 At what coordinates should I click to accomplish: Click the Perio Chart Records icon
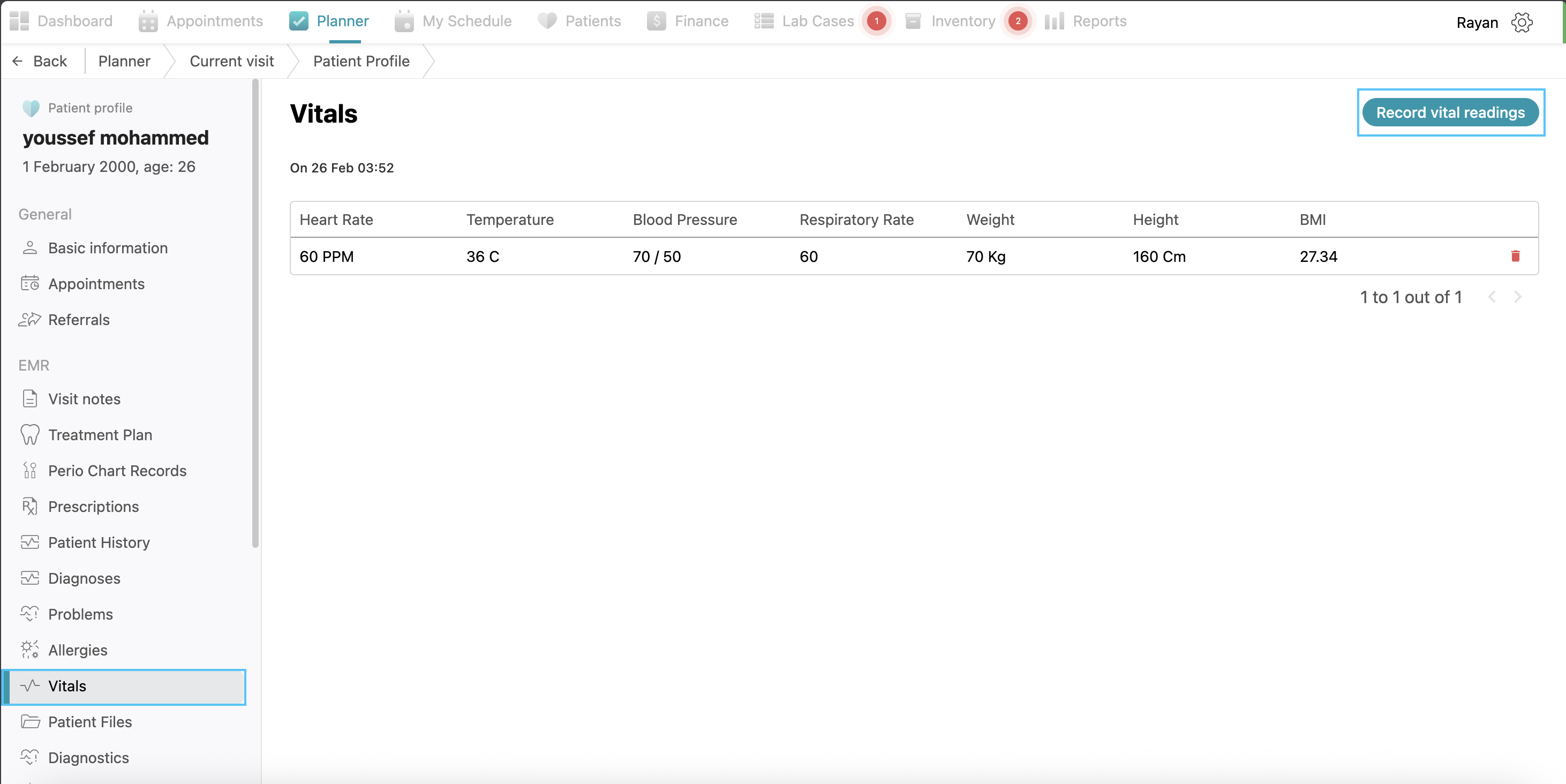point(29,470)
